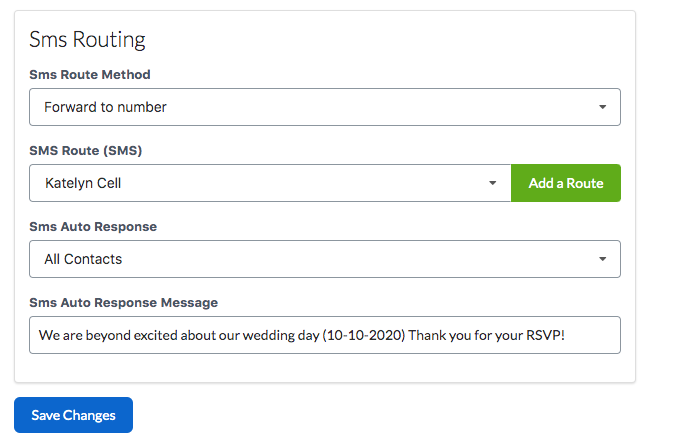Focus the Sms Auto Response Message field
Viewport: 680px width, 448px height.
[x=324, y=335]
